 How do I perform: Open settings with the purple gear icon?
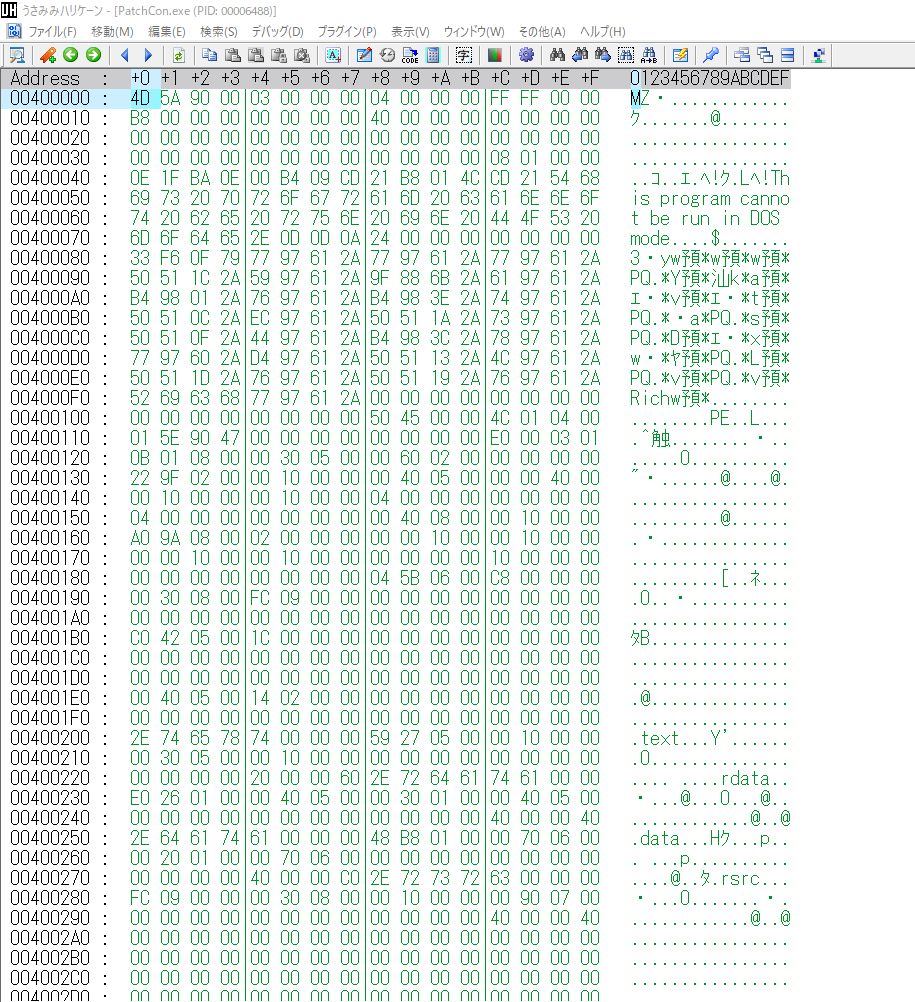[526, 56]
